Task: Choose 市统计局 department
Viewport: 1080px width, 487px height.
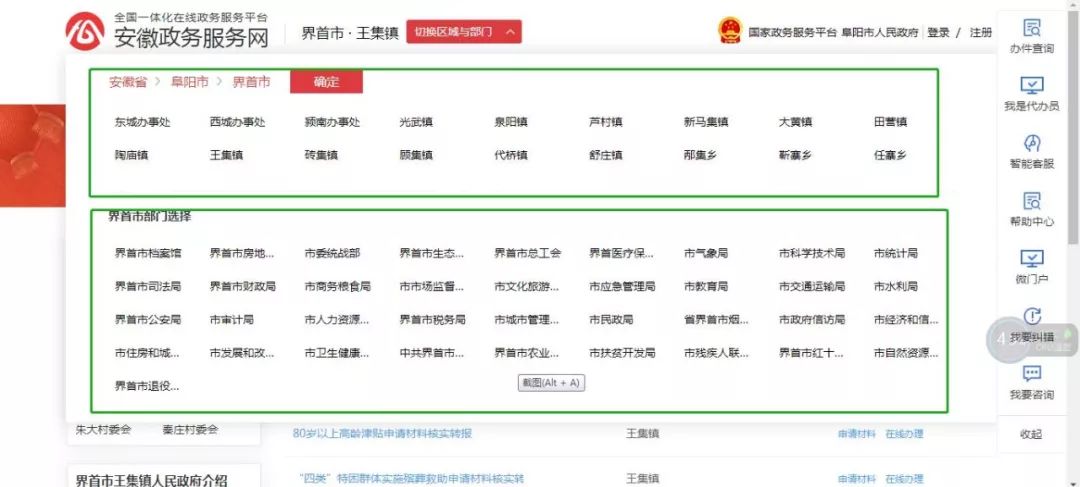Action: (896, 253)
